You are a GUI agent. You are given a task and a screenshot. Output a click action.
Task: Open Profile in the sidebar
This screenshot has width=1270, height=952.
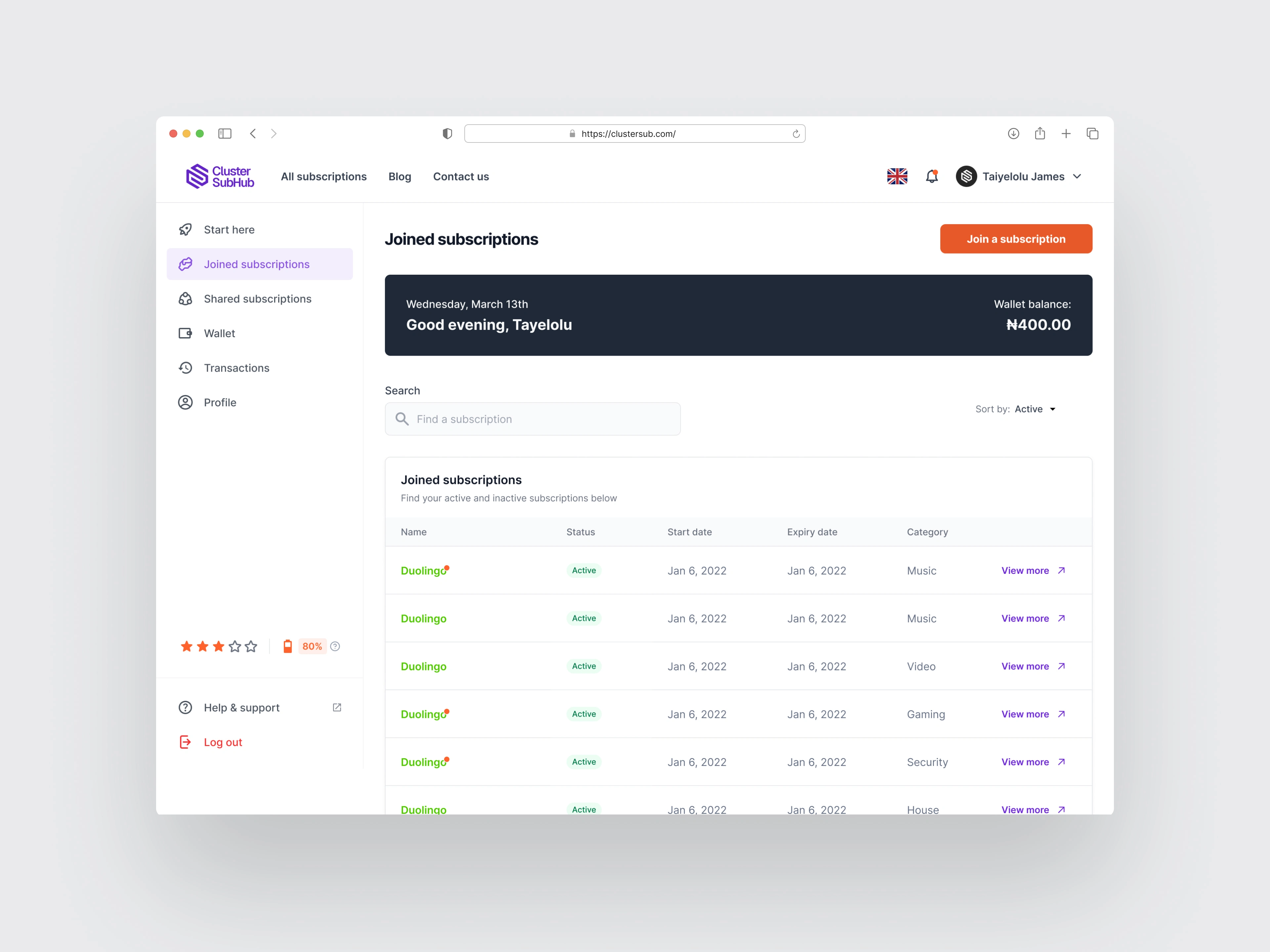click(260, 402)
